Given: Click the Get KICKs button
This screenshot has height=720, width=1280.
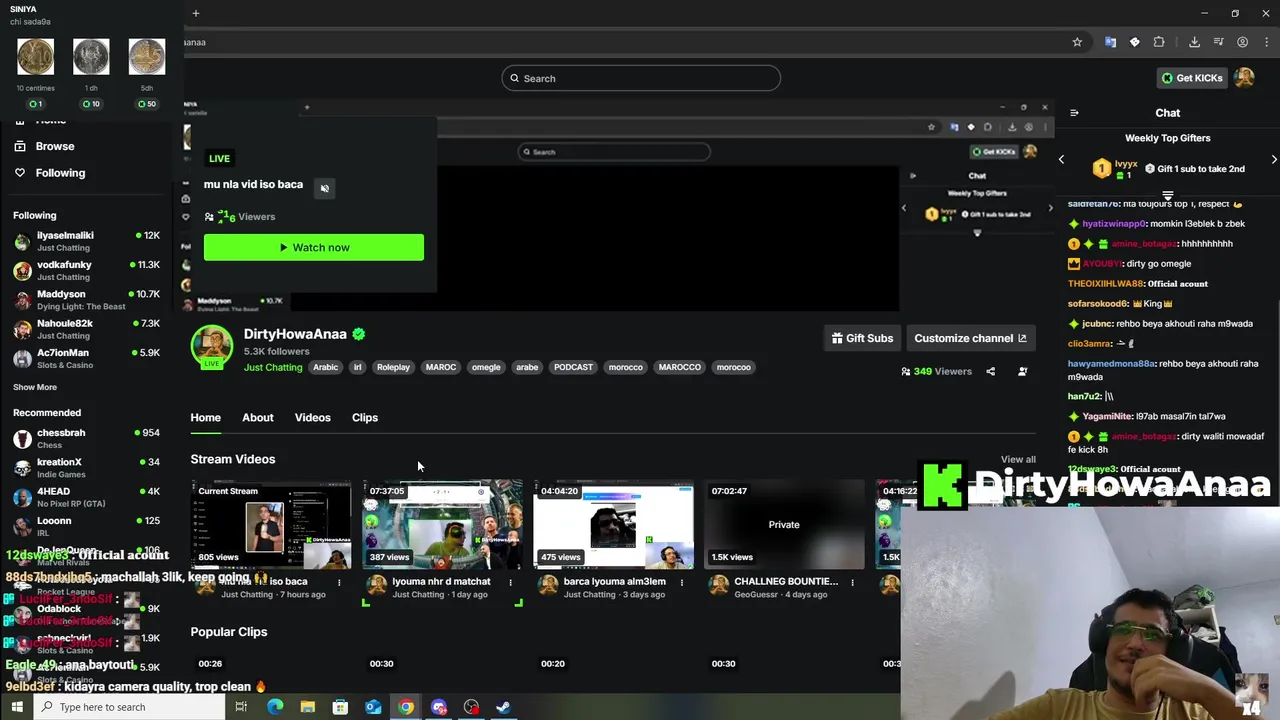Looking at the screenshot, I should click(1191, 78).
